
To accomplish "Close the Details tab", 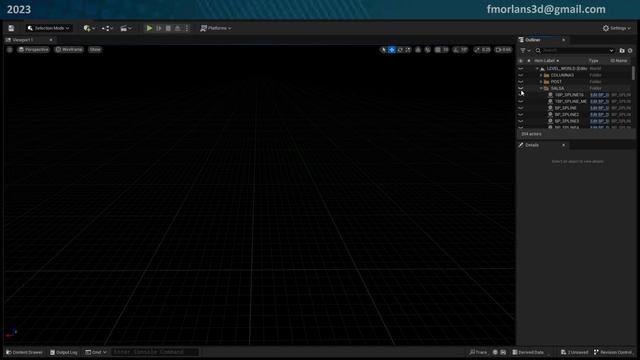I will 564,145.
